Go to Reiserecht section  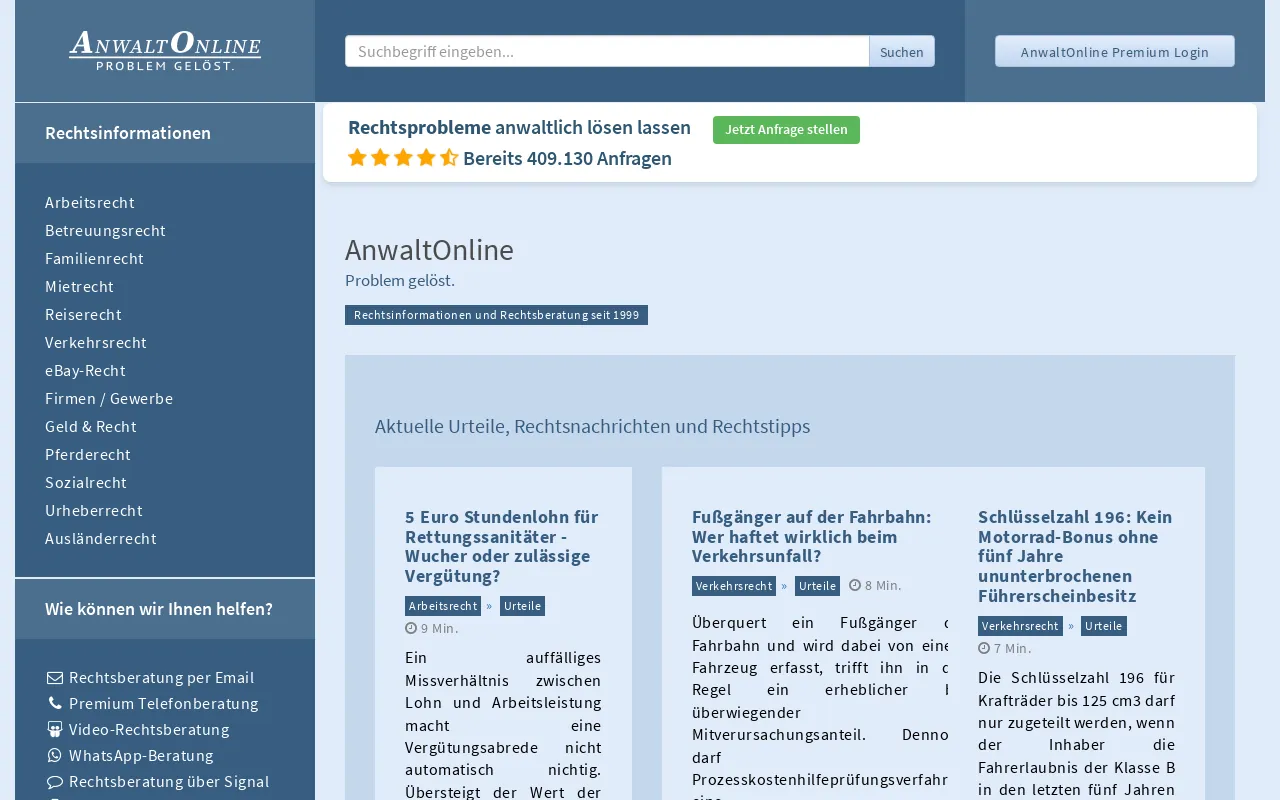click(83, 315)
